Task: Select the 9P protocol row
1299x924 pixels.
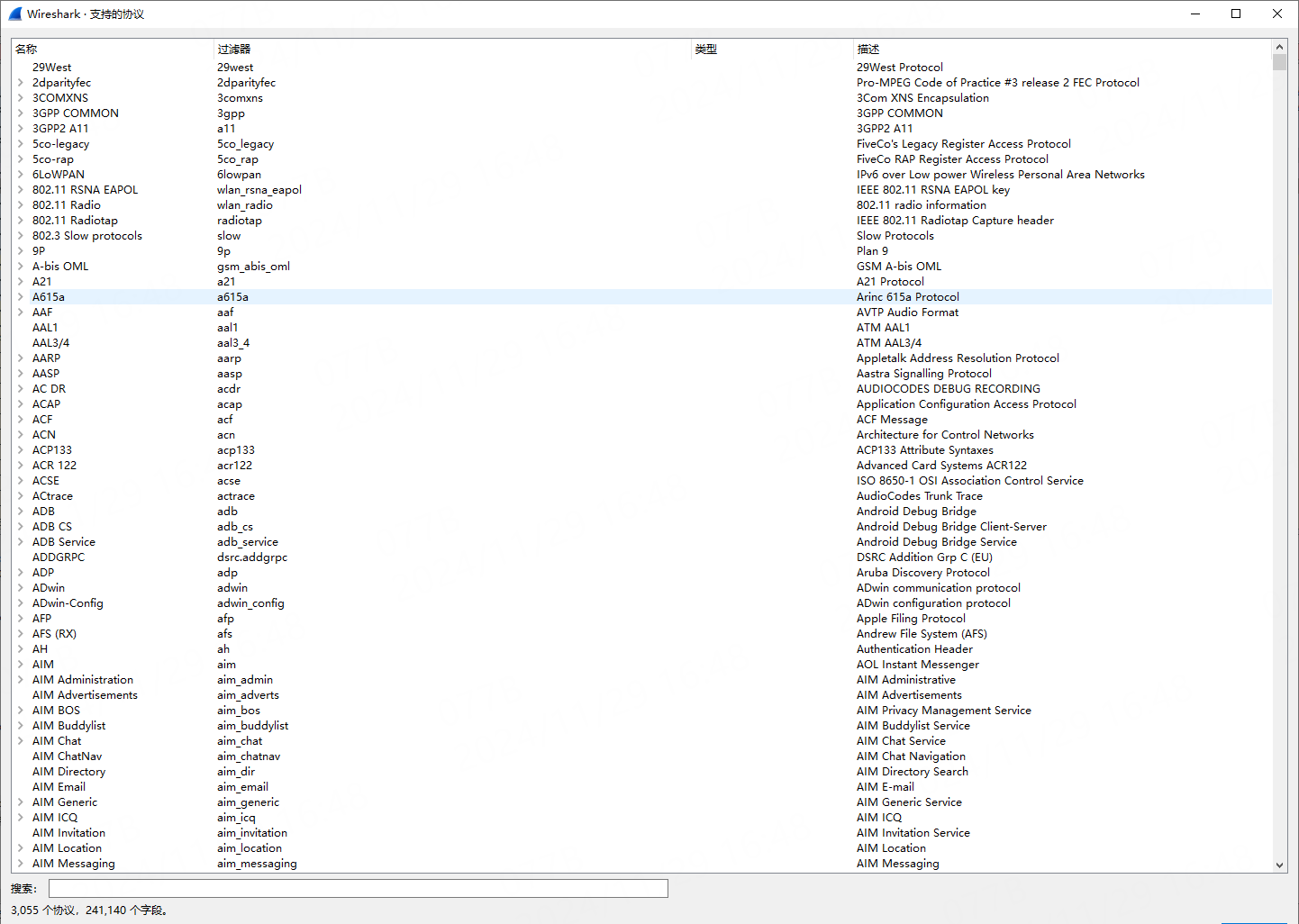Action: click(641, 251)
